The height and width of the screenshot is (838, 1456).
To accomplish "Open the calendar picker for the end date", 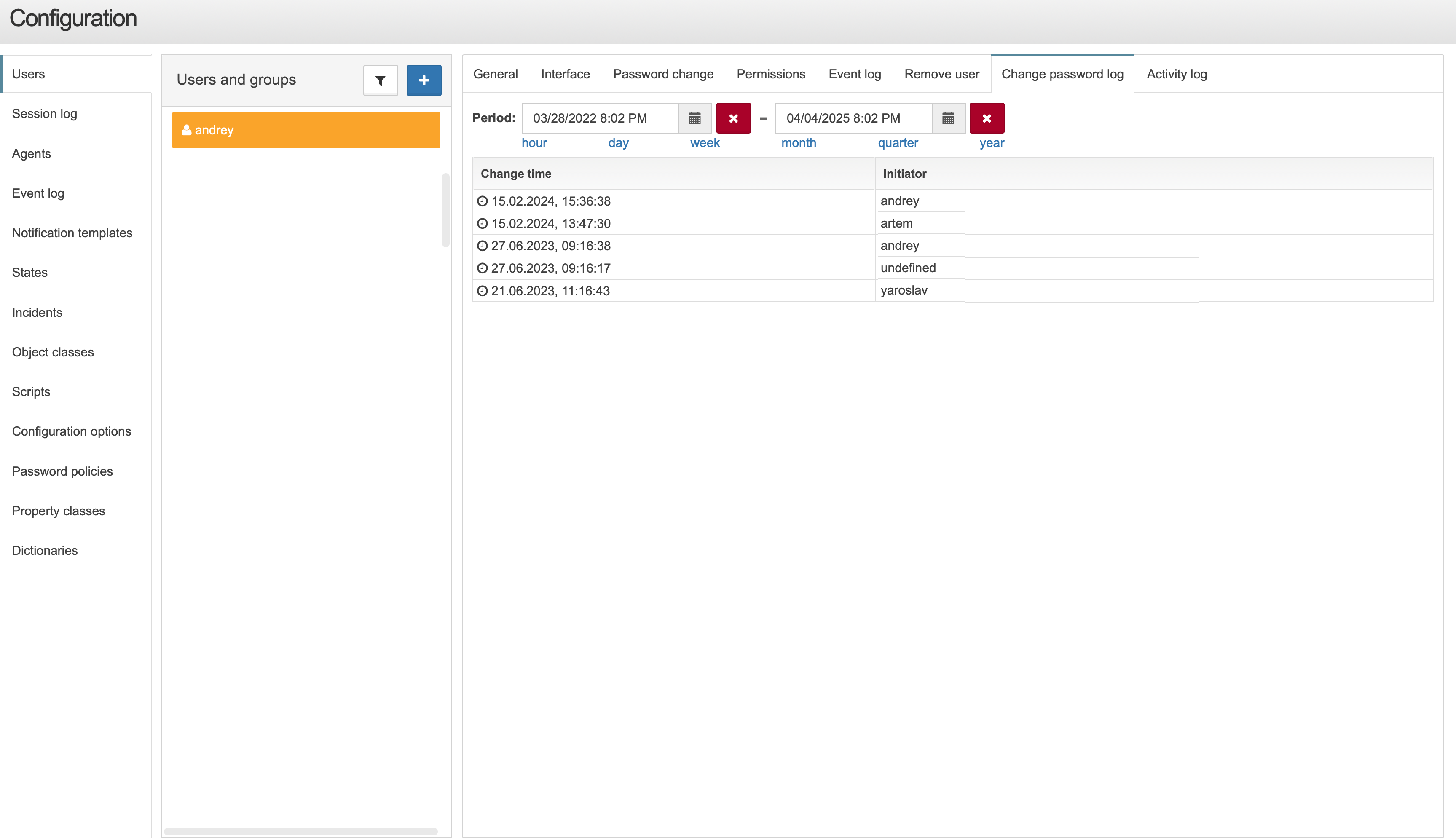I will pyautogui.click(x=949, y=118).
